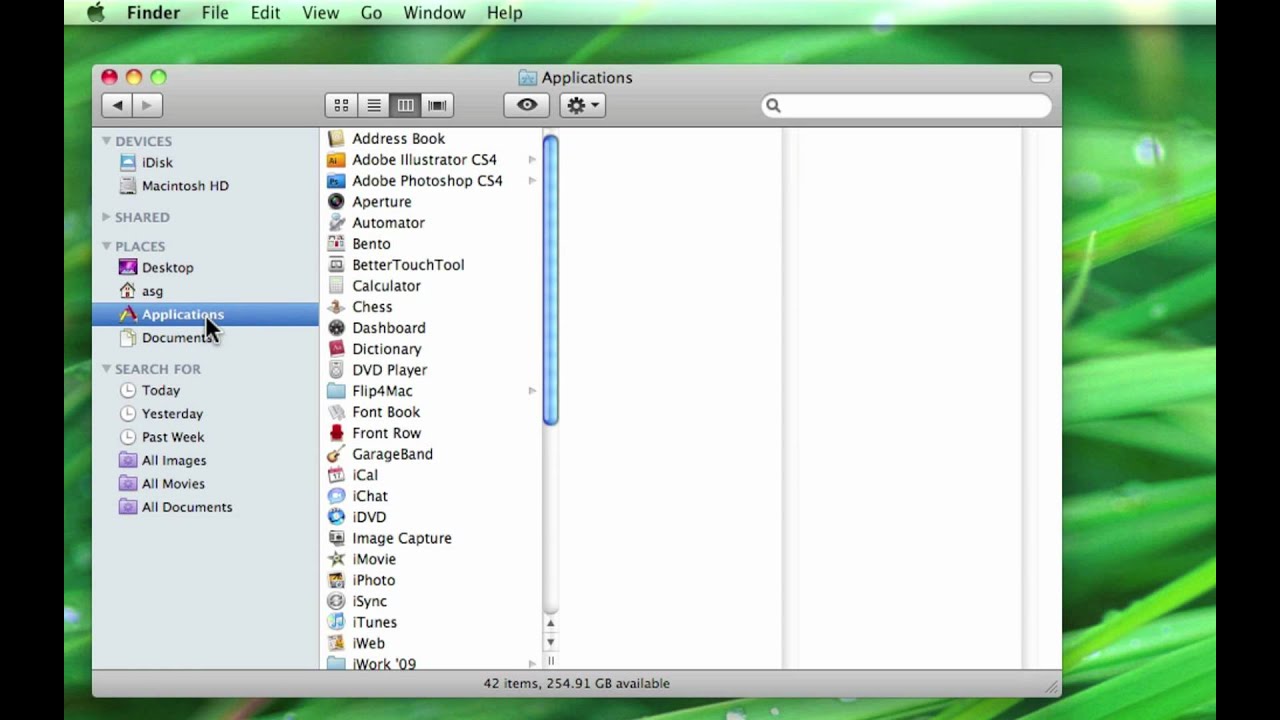1280x720 pixels.
Task: Switch to list view
Action: [373, 105]
